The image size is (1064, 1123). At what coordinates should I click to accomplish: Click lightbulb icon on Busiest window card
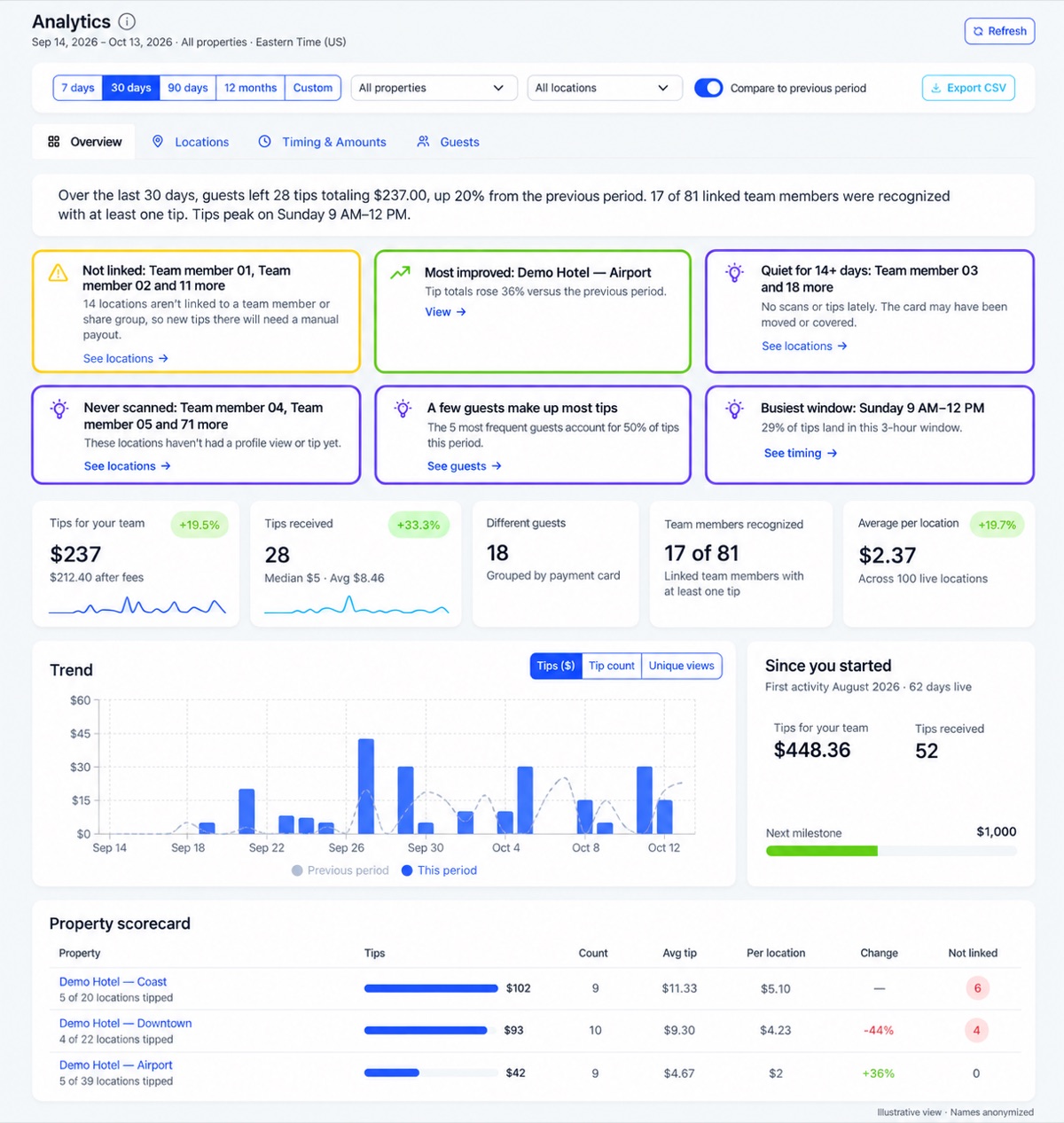tap(734, 409)
